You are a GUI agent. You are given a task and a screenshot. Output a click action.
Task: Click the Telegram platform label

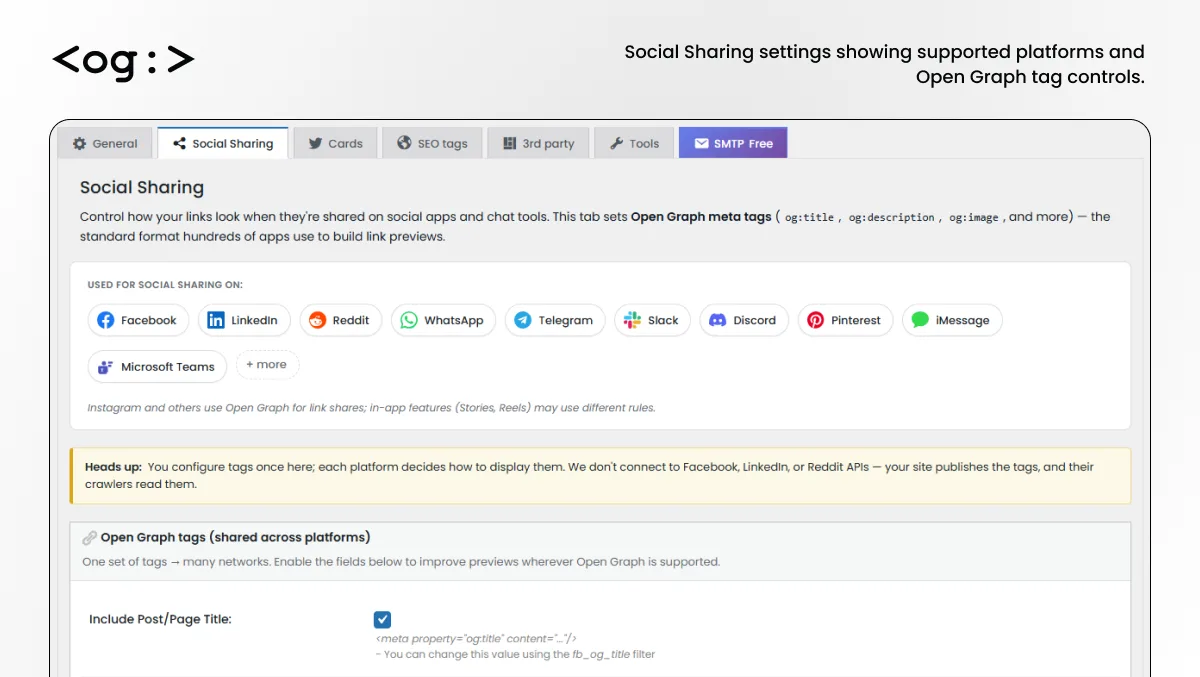point(565,321)
